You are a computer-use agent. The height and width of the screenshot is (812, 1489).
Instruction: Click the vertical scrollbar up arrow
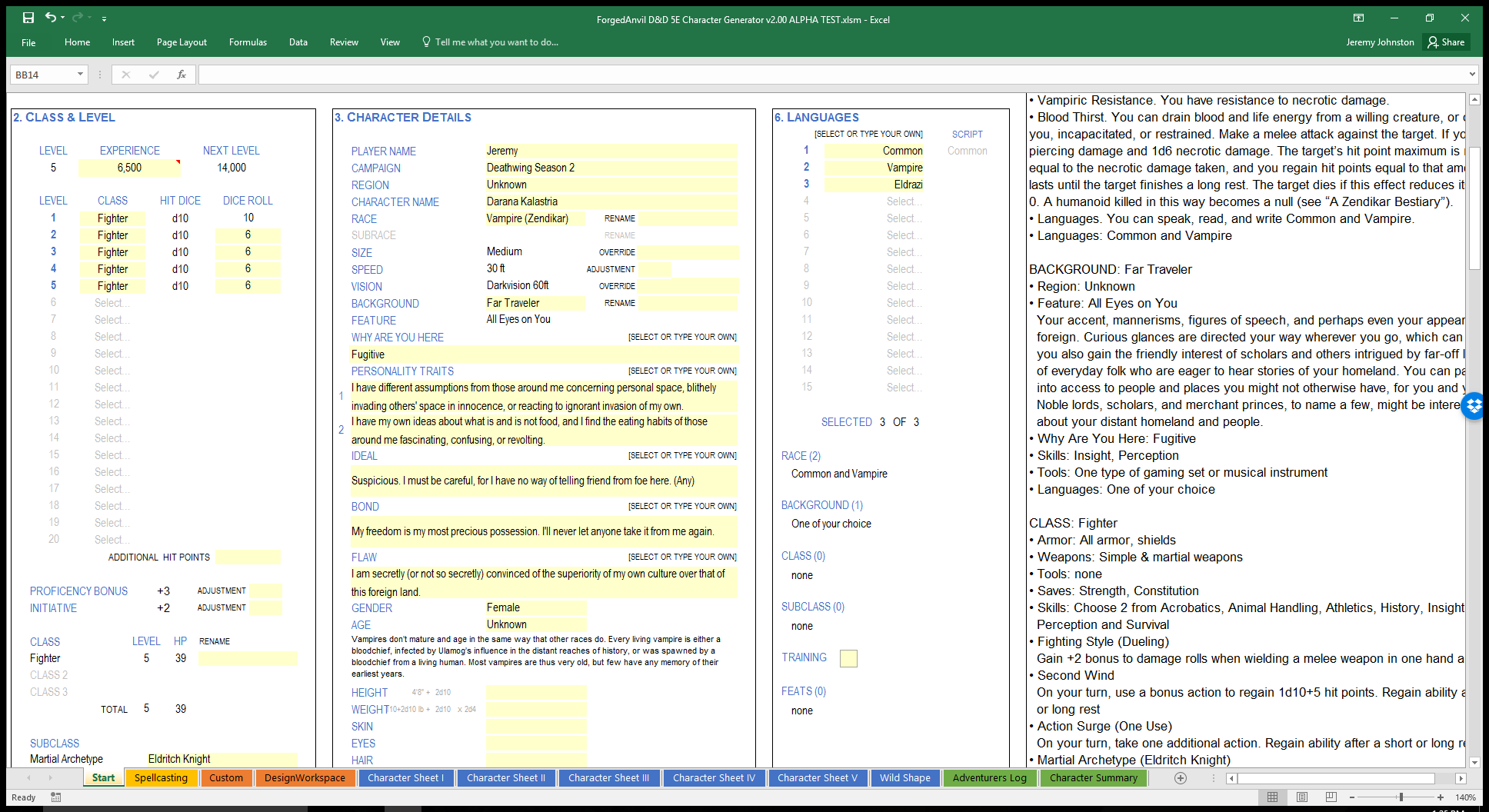pos(1474,99)
